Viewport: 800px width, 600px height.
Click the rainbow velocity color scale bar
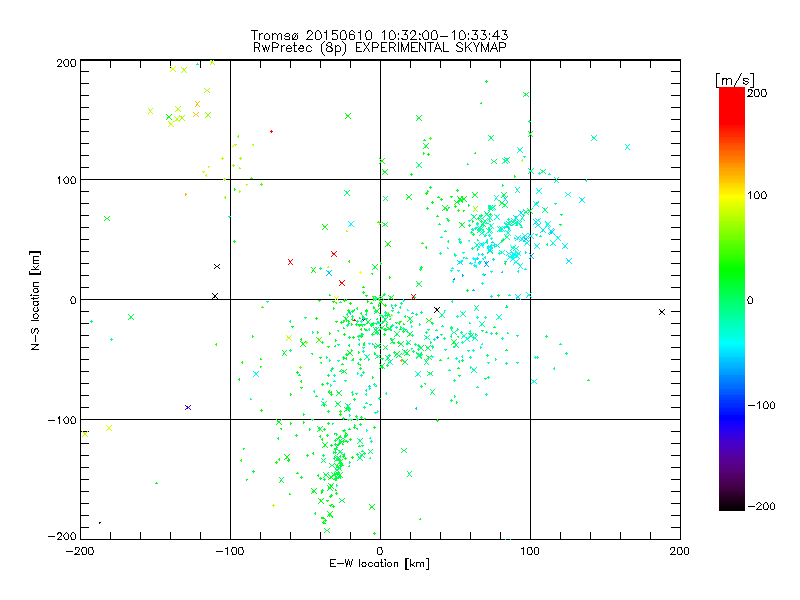(x=732, y=299)
